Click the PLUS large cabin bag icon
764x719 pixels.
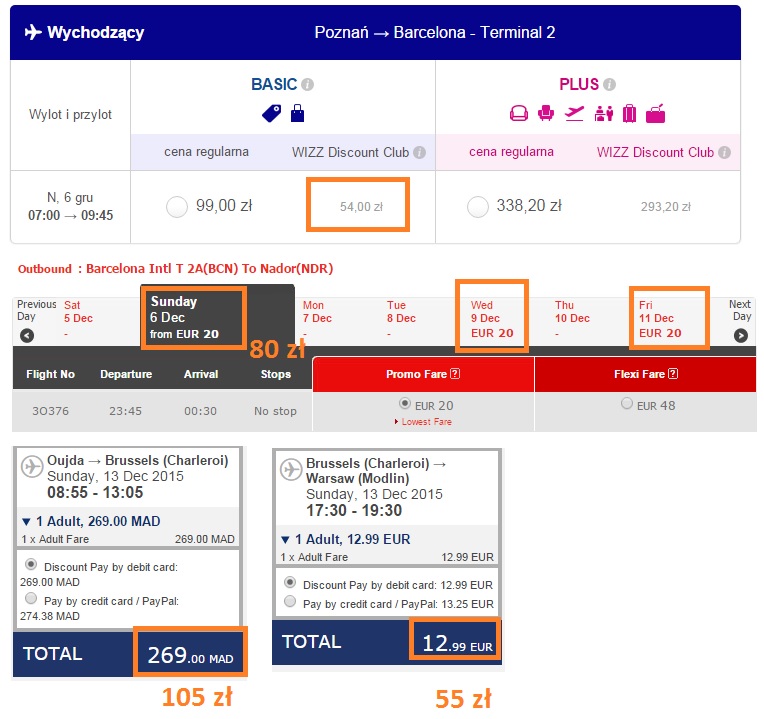click(x=656, y=114)
